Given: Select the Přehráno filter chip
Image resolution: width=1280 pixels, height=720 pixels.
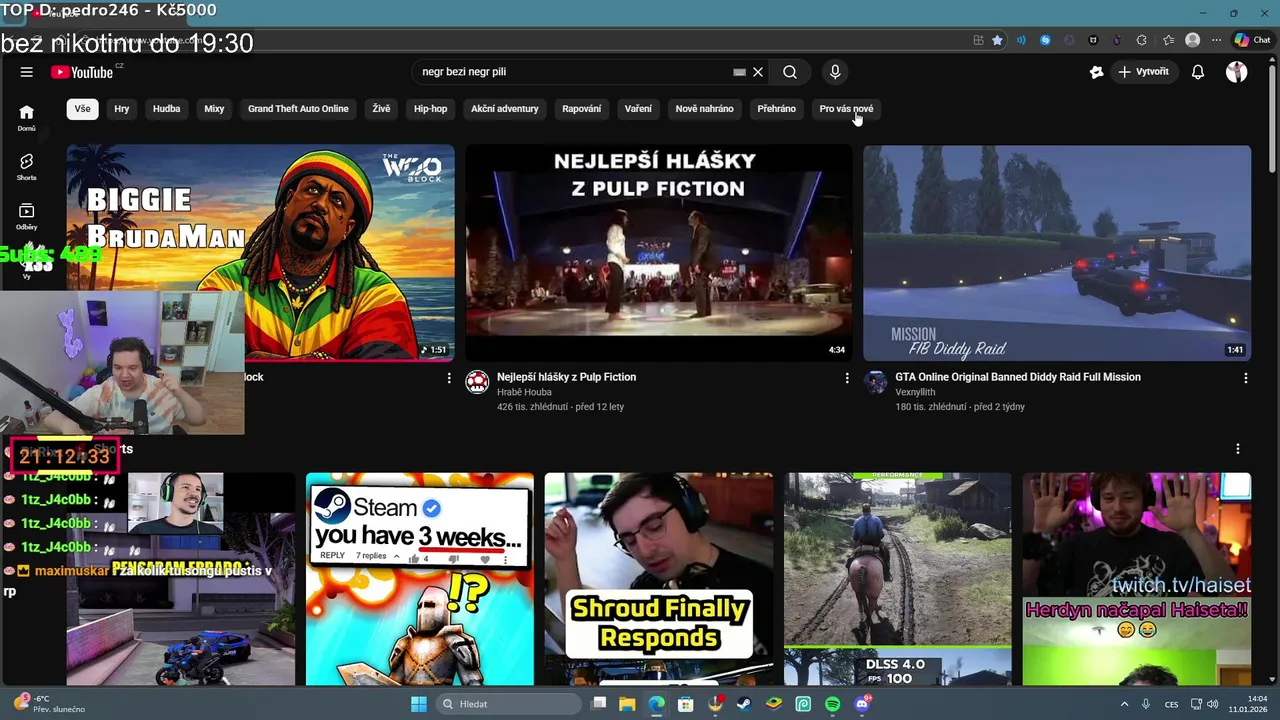Looking at the screenshot, I should [x=777, y=109].
